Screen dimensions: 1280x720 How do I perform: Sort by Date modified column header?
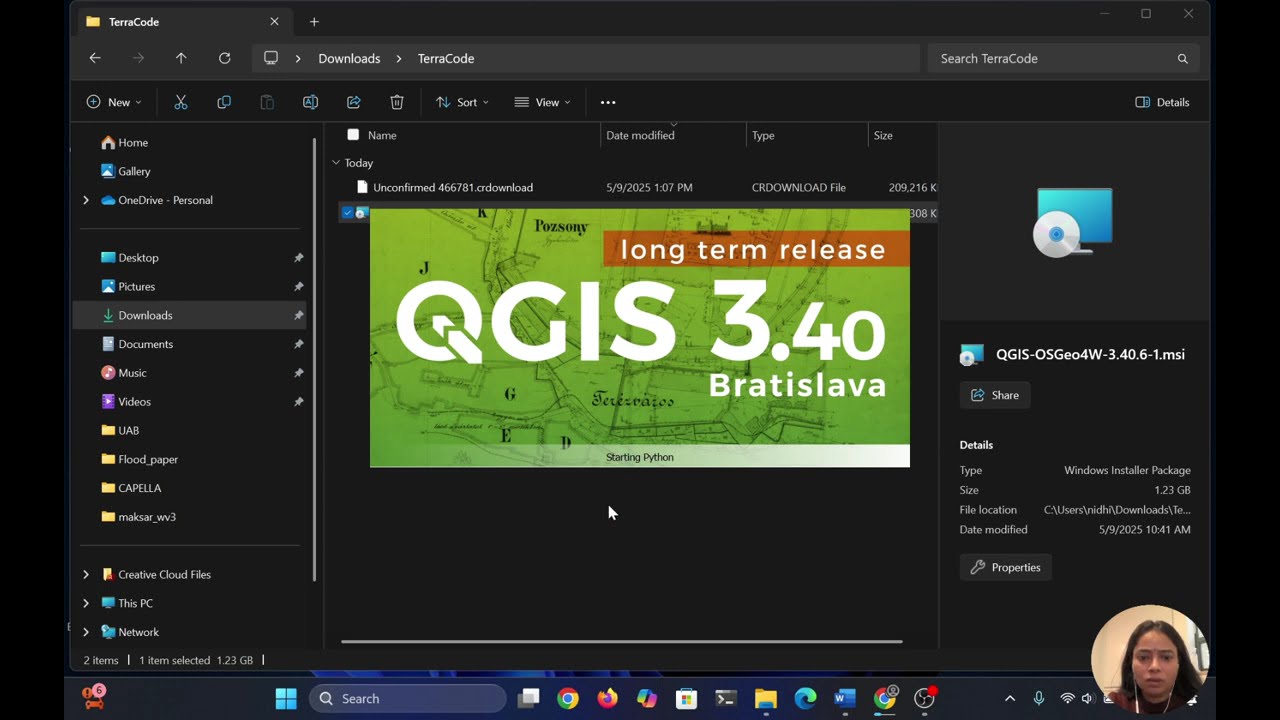pos(640,135)
